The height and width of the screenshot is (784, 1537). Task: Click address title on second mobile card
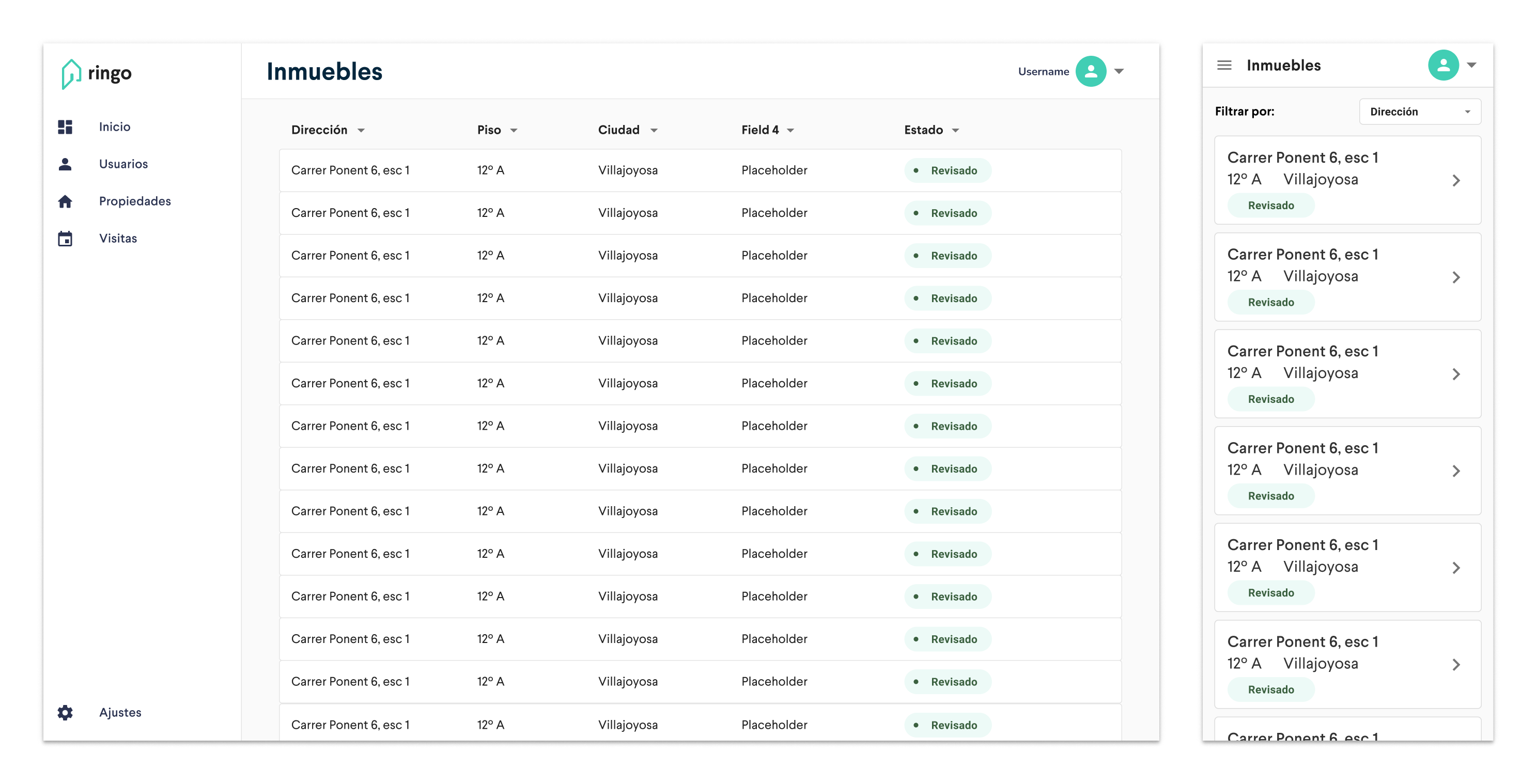(1302, 255)
